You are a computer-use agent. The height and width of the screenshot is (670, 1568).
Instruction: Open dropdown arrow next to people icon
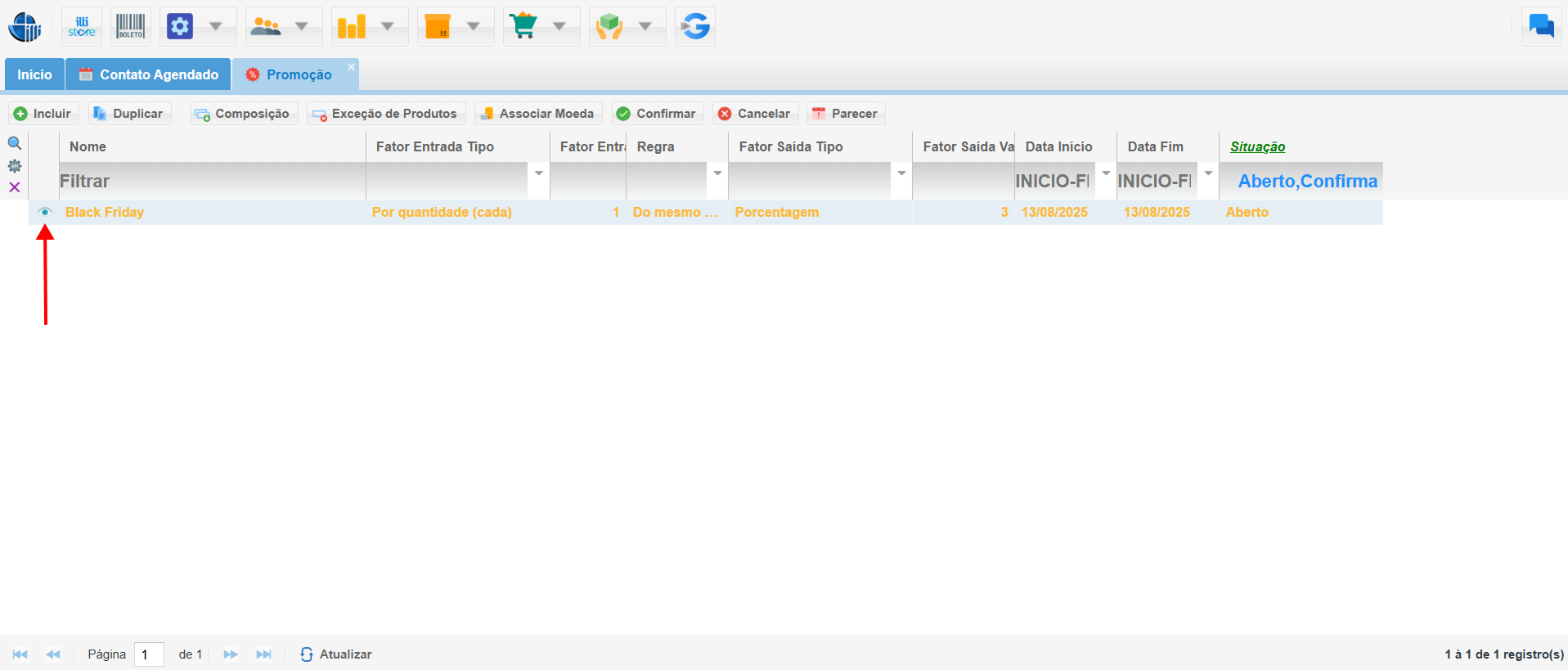(302, 27)
